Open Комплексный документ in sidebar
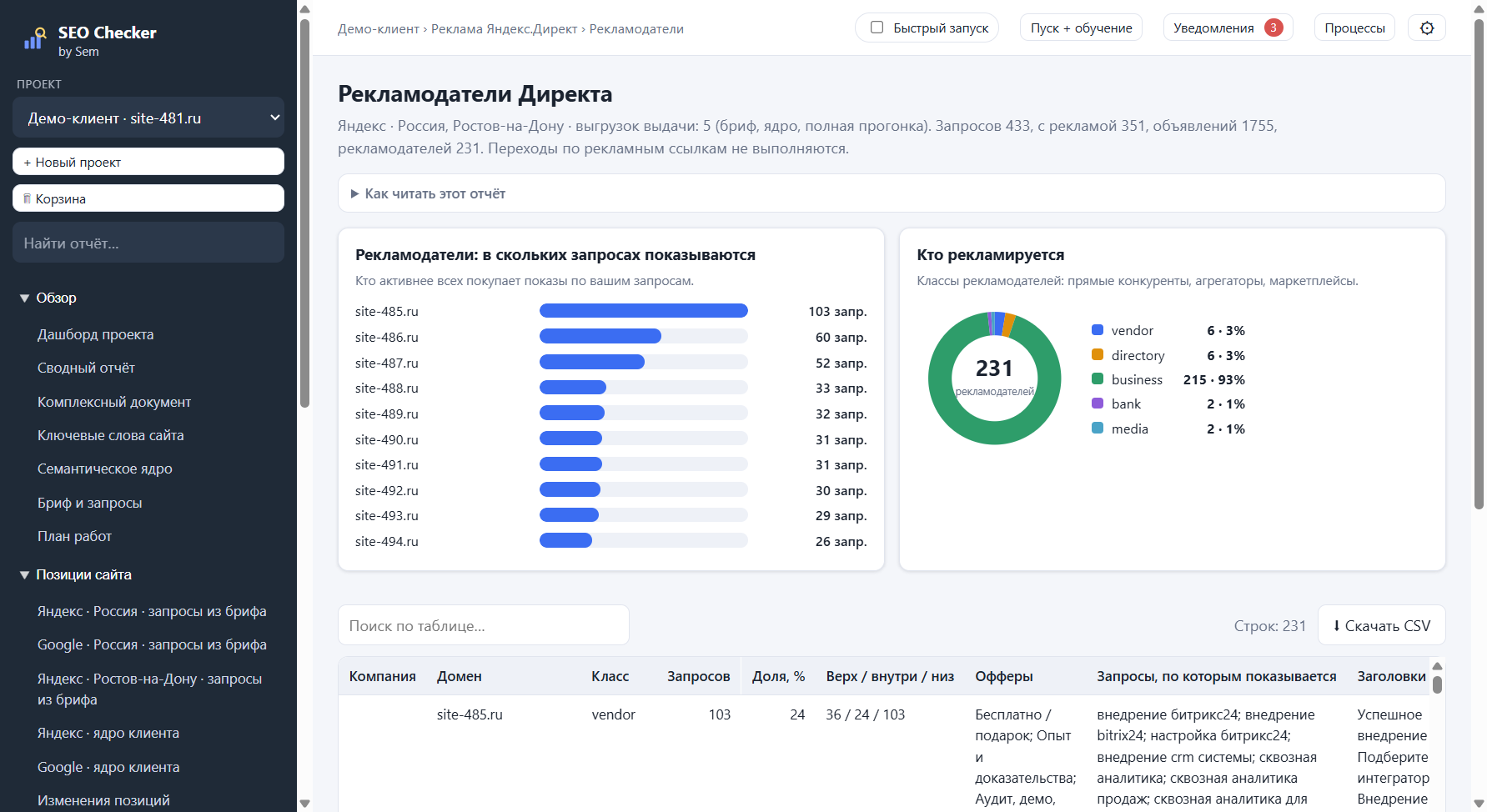 [x=114, y=402]
